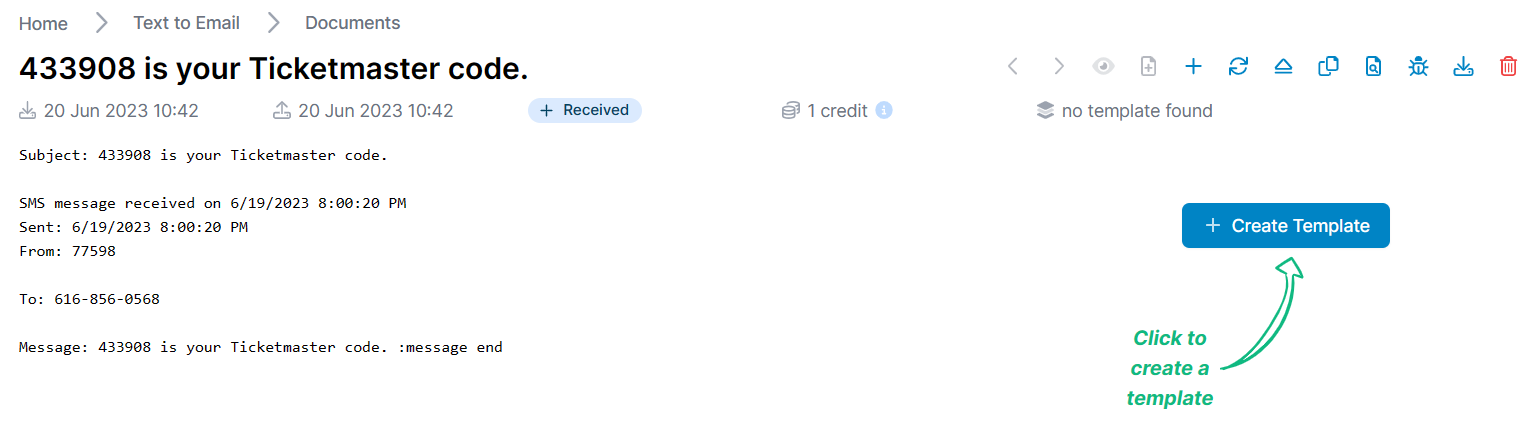Click the credit info icon
Screen dimensions: 1522x427
click(x=884, y=110)
